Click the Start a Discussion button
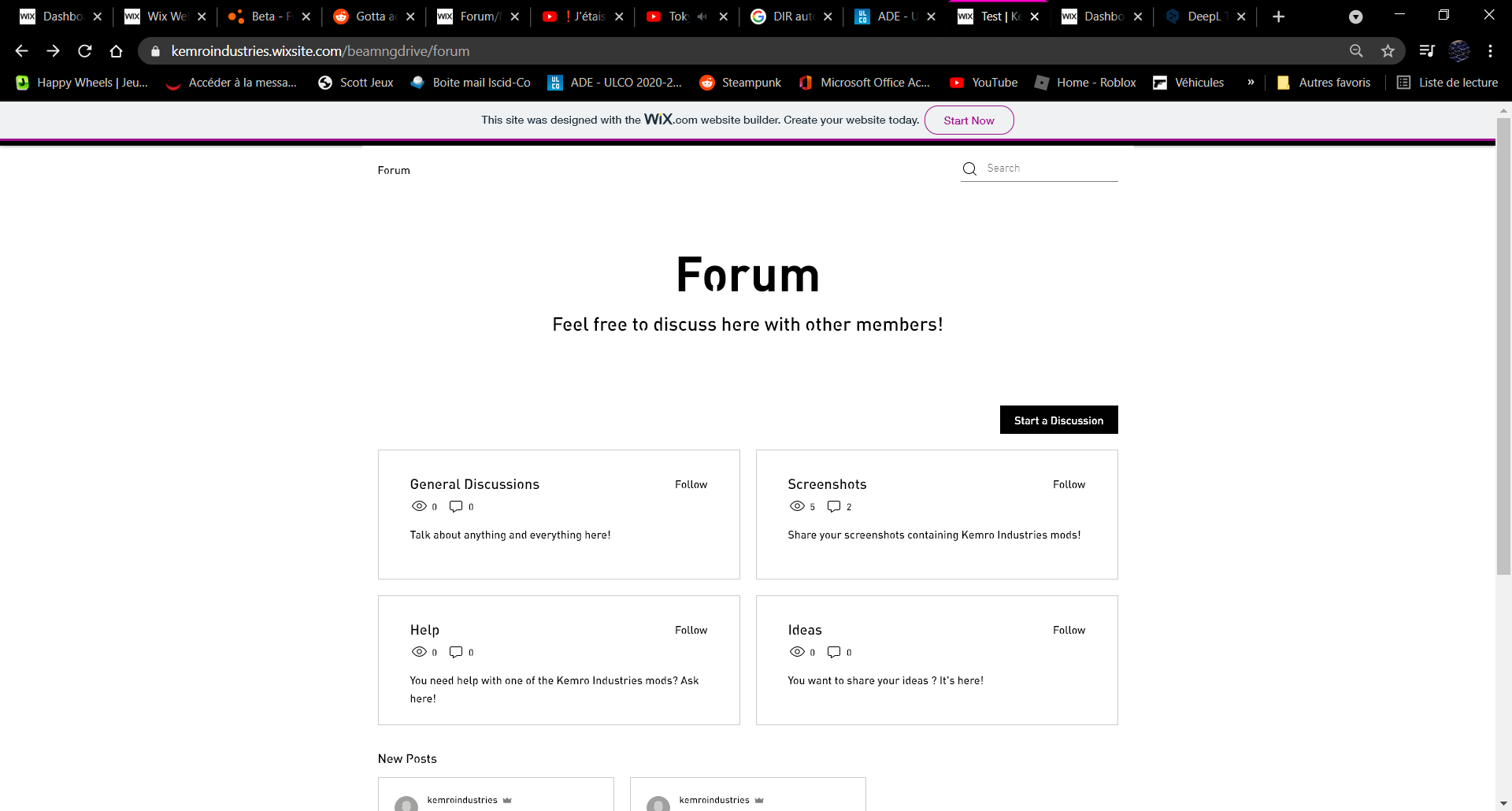The image size is (1512, 811). pyautogui.click(x=1058, y=420)
